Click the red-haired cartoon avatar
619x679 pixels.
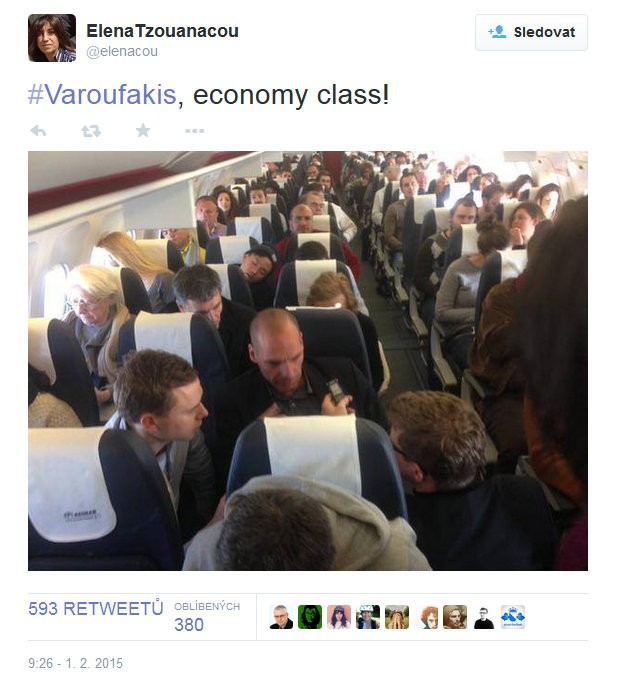[x=426, y=617]
